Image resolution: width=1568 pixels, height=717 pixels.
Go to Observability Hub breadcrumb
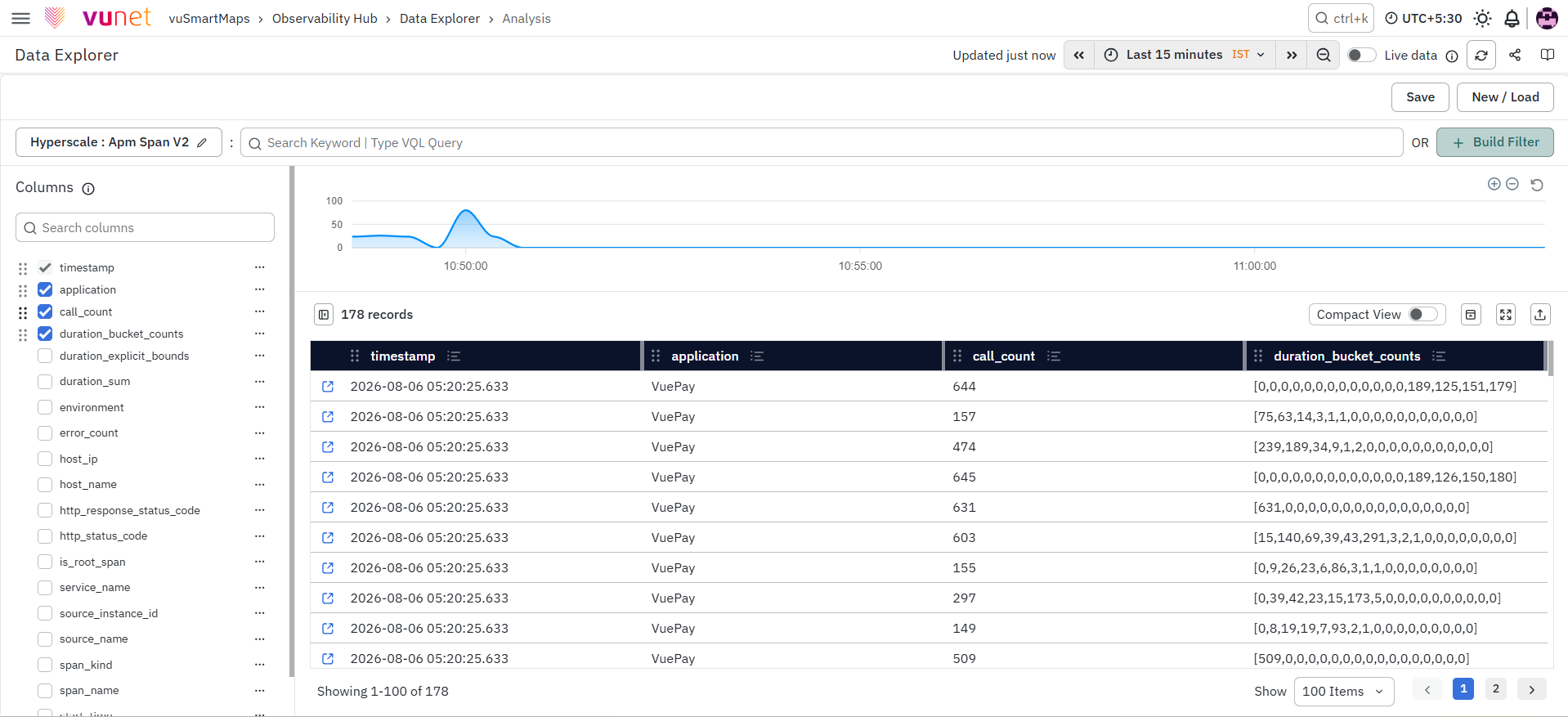[x=325, y=18]
